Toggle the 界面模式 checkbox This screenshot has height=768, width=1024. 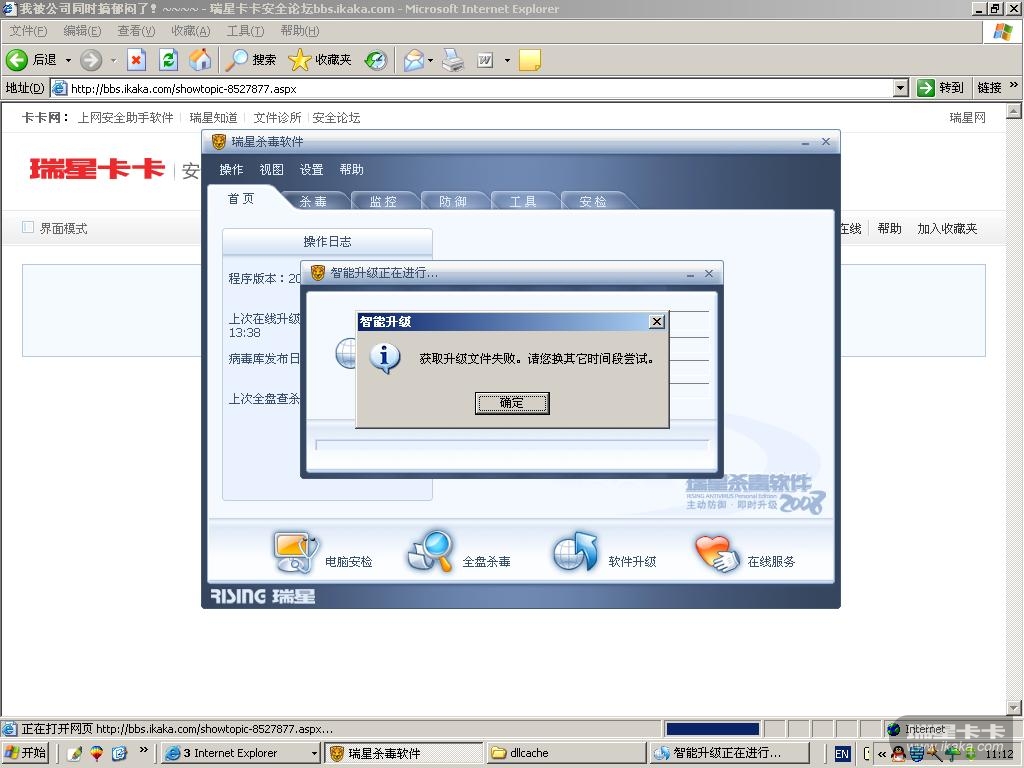pyautogui.click(x=28, y=227)
